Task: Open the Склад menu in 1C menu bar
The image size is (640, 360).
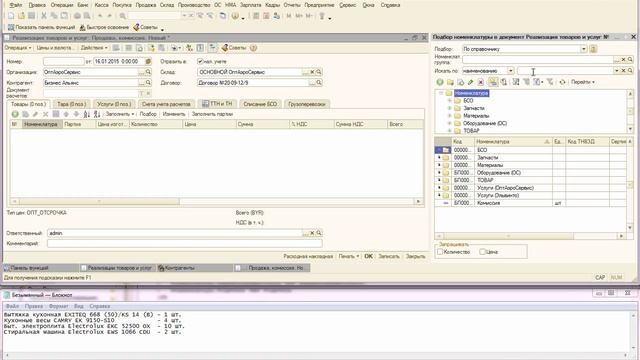Action: click(167, 5)
